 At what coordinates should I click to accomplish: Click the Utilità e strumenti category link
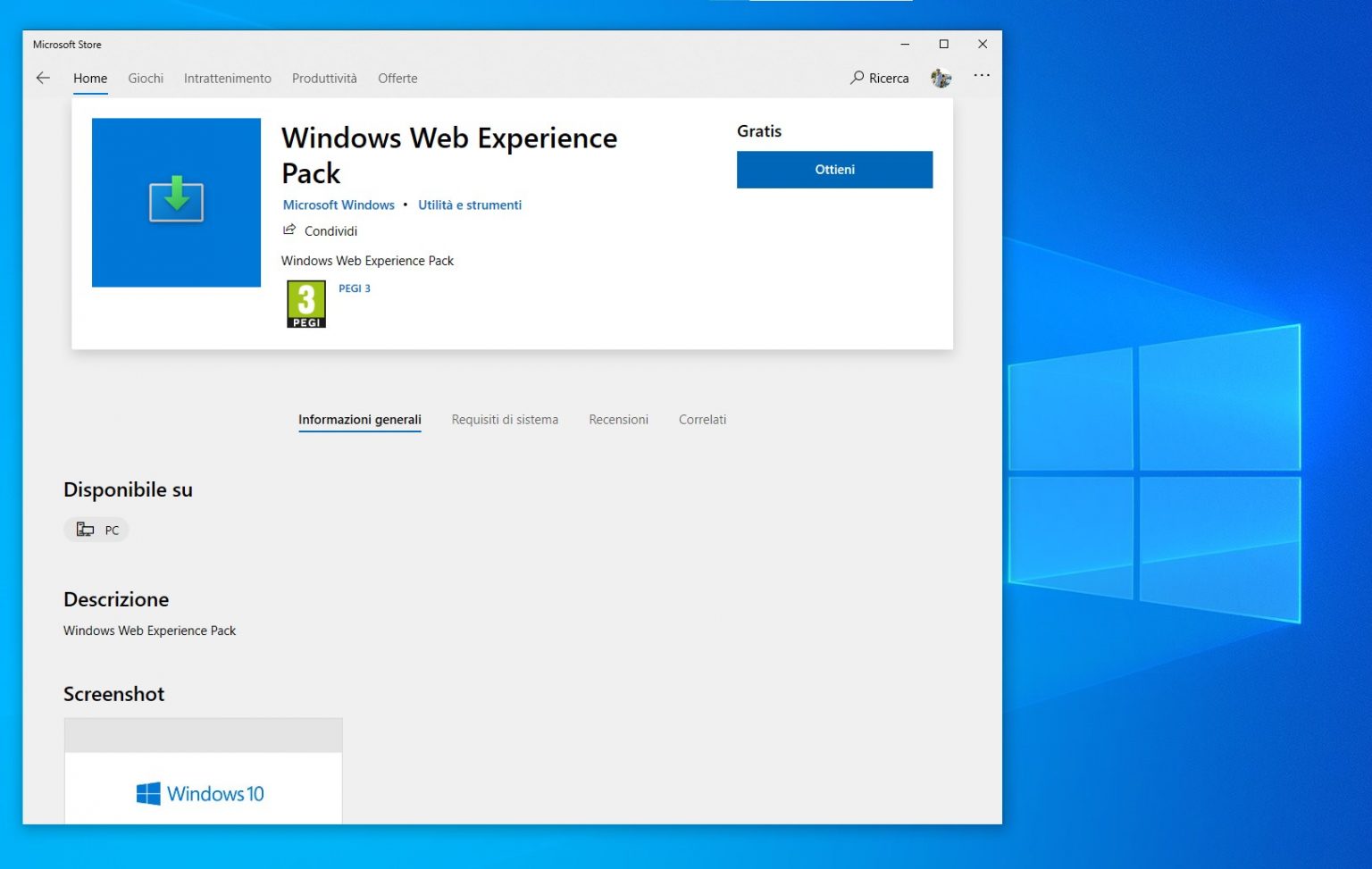pyautogui.click(x=470, y=205)
